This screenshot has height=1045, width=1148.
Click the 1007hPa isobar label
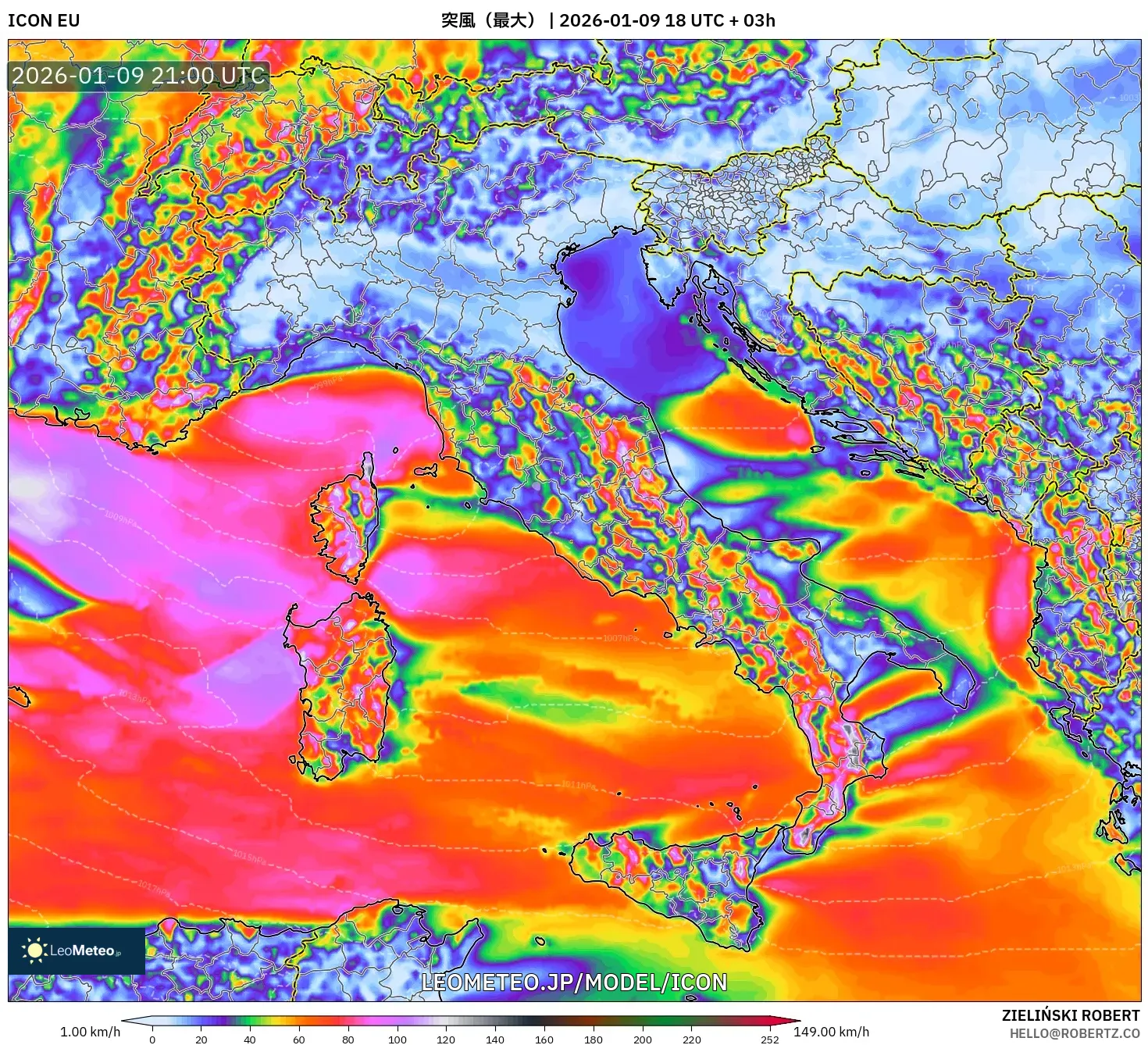620,639
